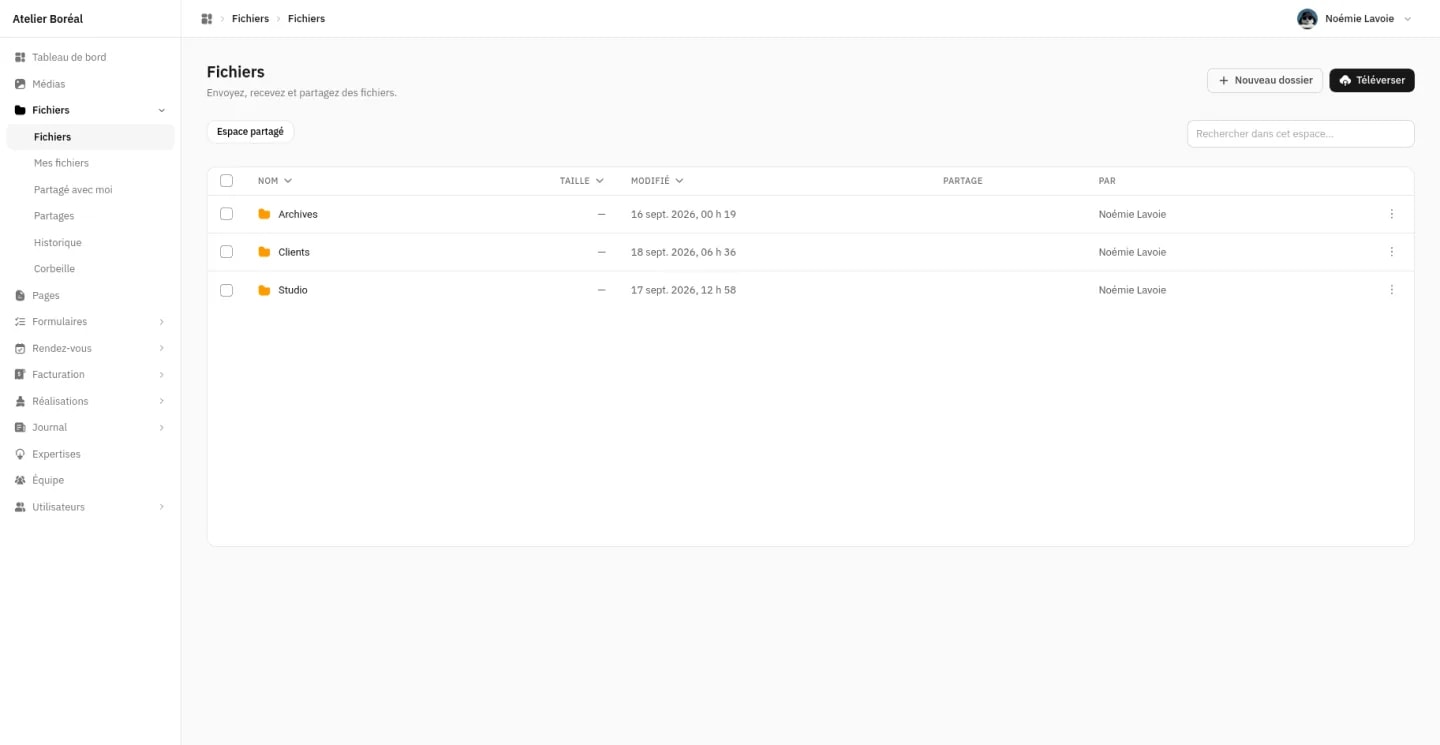Click the breadcrumb home grid icon

coord(207,19)
